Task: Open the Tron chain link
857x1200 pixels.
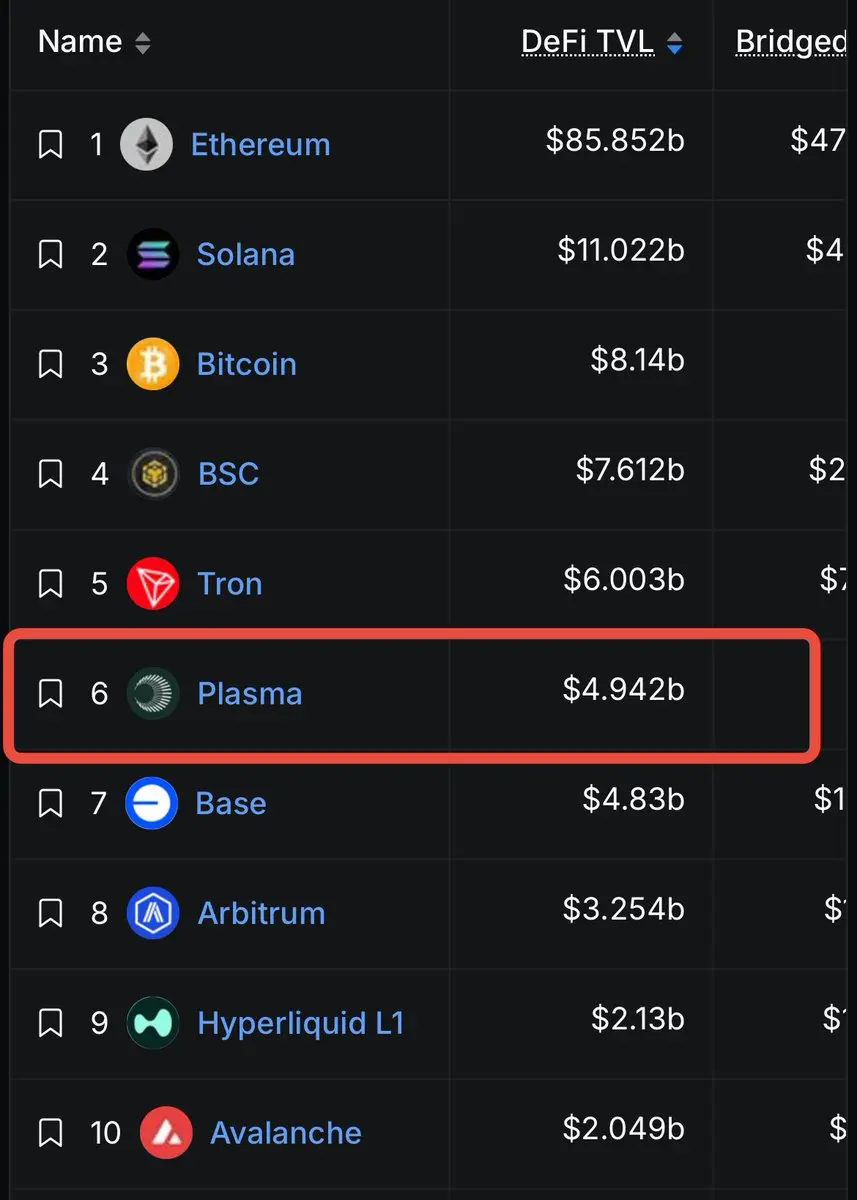Action: coord(230,583)
